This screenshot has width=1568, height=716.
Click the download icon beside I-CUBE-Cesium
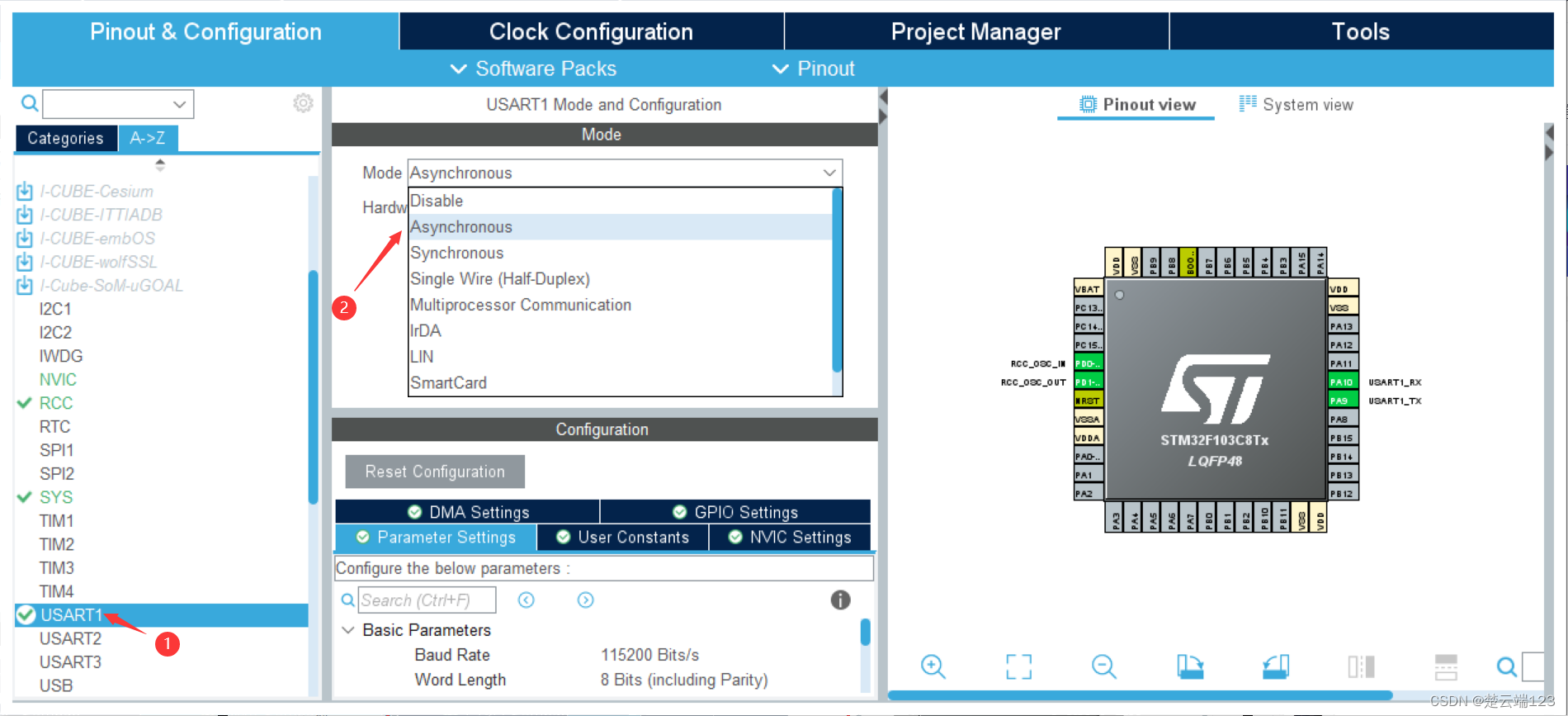(x=25, y=192)
